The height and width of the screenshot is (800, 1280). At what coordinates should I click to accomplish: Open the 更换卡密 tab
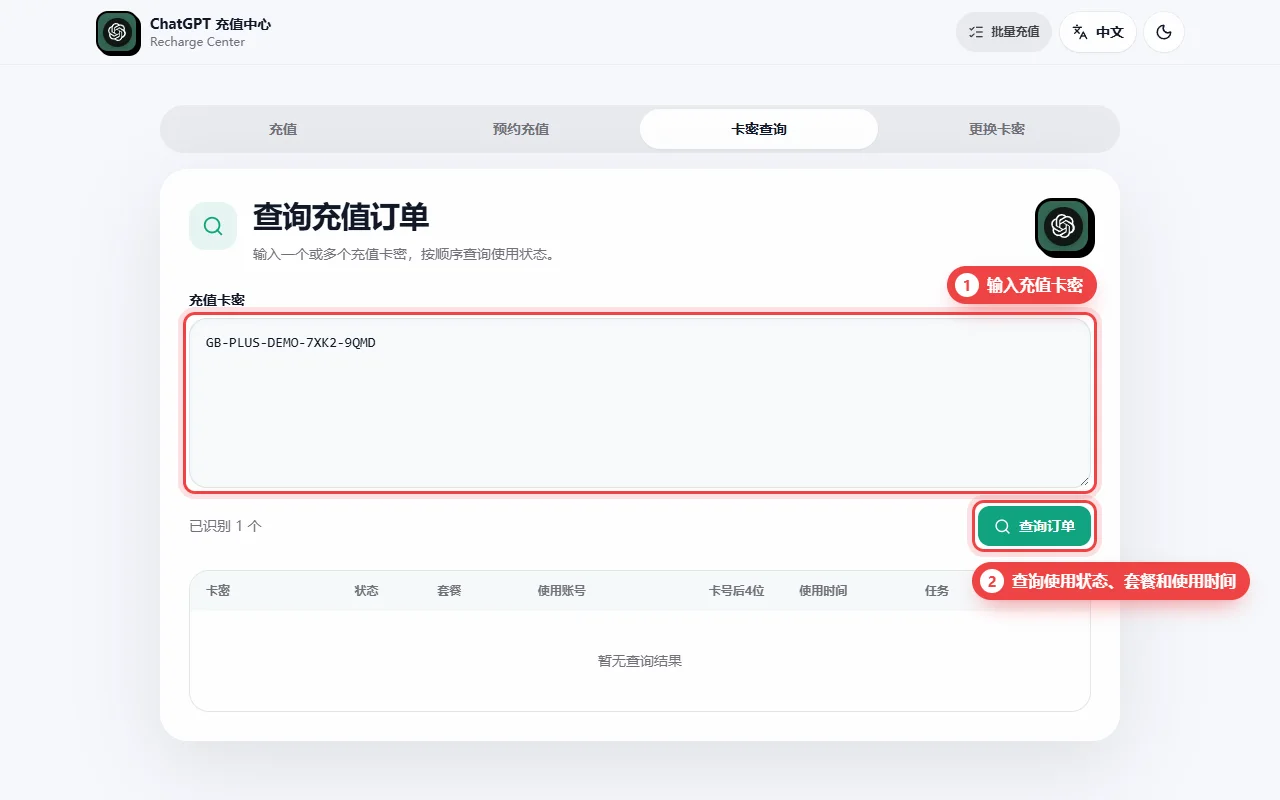pyautogui.click(x=997, y=129)
